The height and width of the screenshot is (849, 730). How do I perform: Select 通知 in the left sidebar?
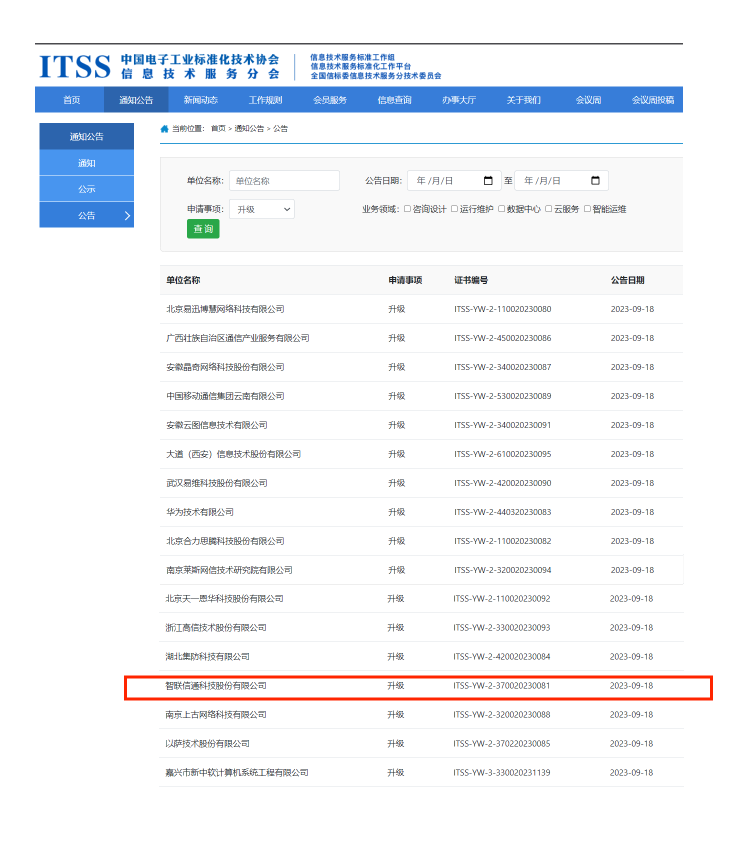pyautogui.click(x=87, y=163)
